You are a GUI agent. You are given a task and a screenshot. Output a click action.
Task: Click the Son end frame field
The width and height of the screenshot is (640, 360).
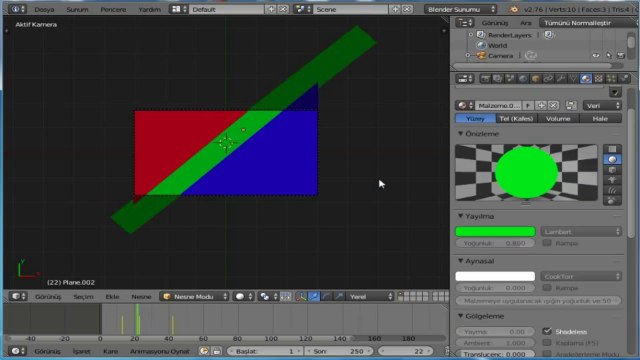pos(338,351)
